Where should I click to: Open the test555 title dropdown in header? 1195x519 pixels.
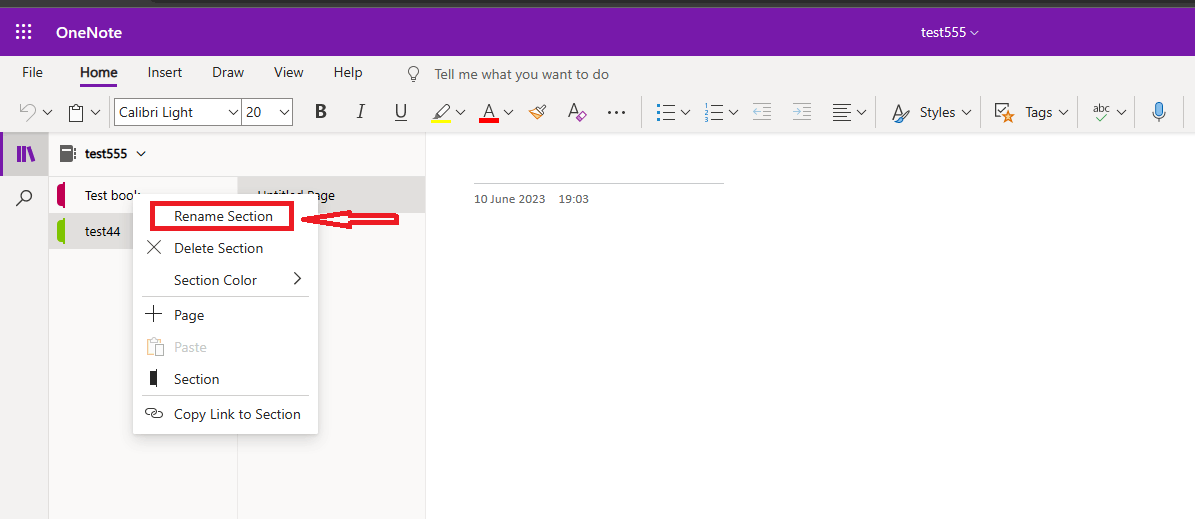950,32
